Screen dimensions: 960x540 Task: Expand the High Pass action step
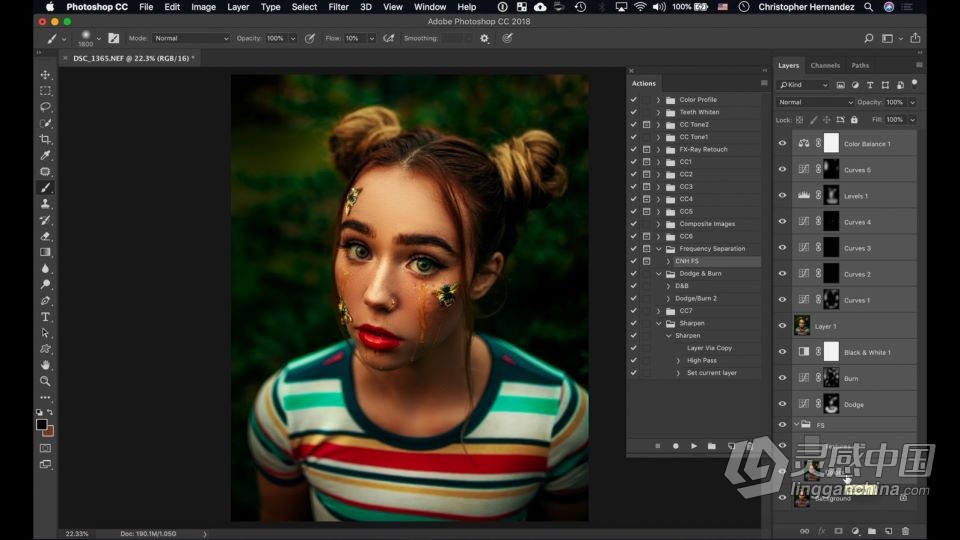678,361
